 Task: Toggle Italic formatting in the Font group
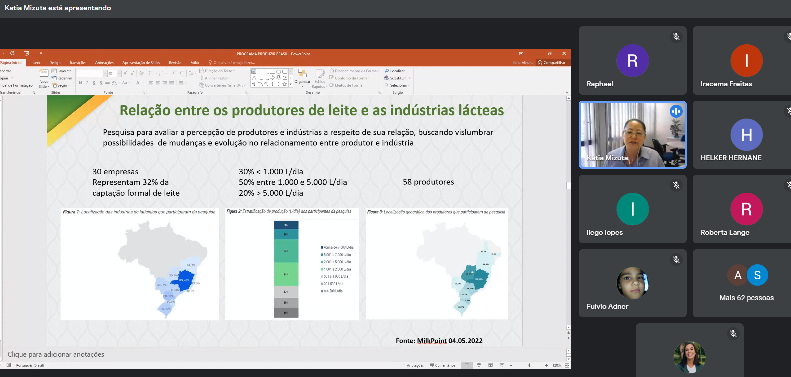point(87,82)
